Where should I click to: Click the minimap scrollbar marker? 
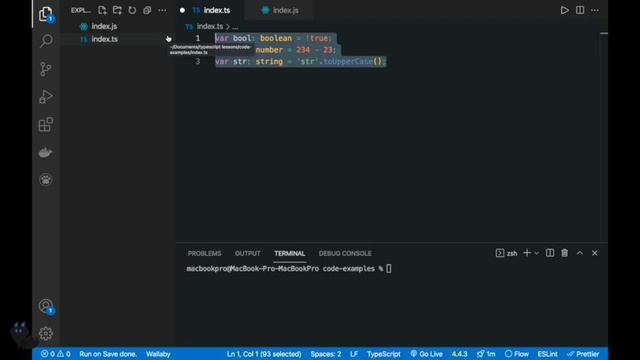point(604,33)
